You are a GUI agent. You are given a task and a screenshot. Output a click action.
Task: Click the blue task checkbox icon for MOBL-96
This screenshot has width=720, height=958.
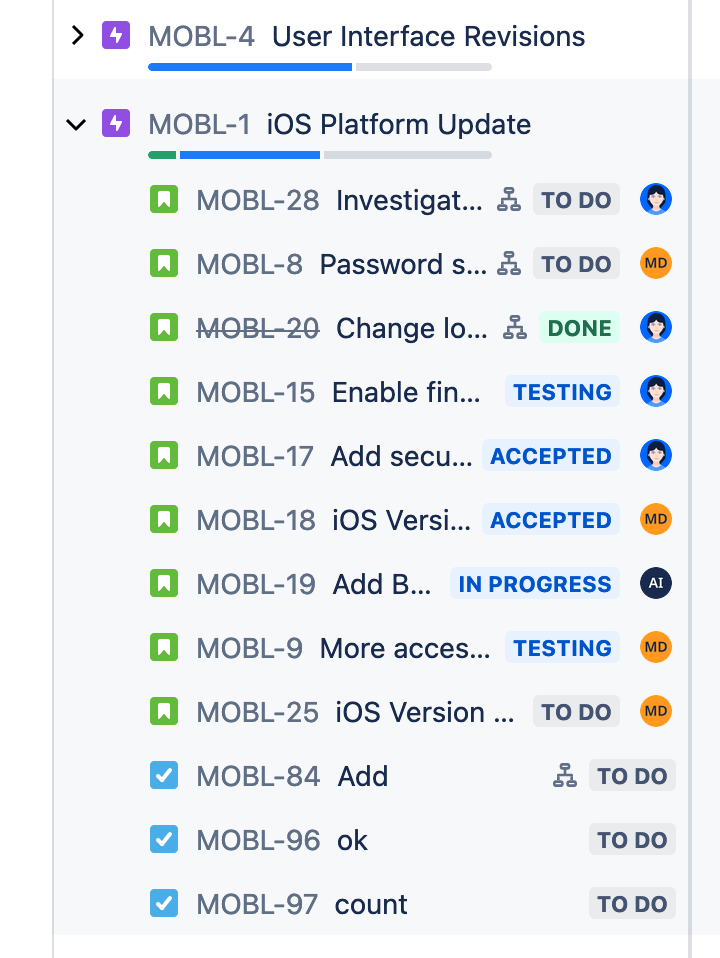[x=163, y=839]
